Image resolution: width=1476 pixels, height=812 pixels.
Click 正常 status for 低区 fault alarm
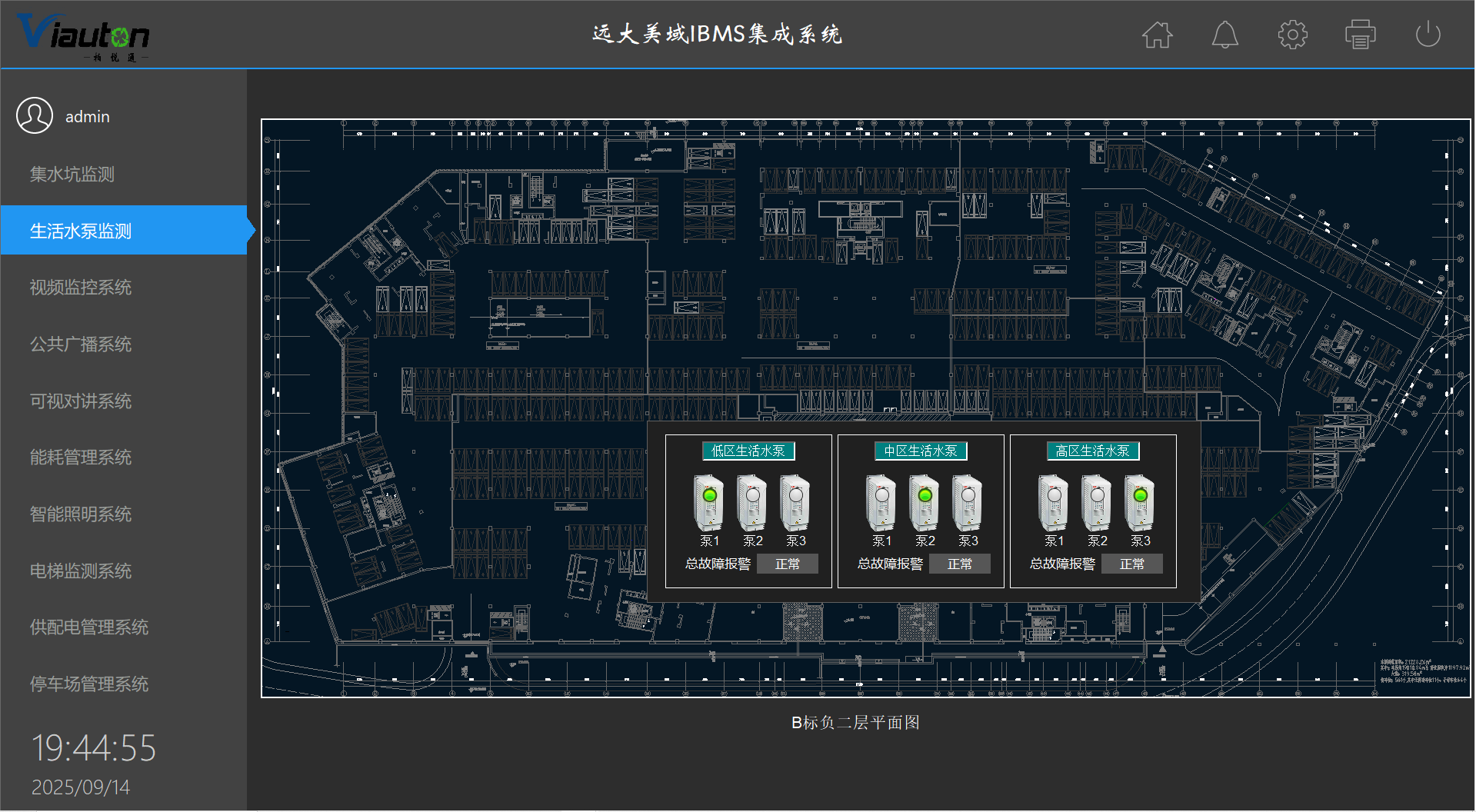(787, 564)
